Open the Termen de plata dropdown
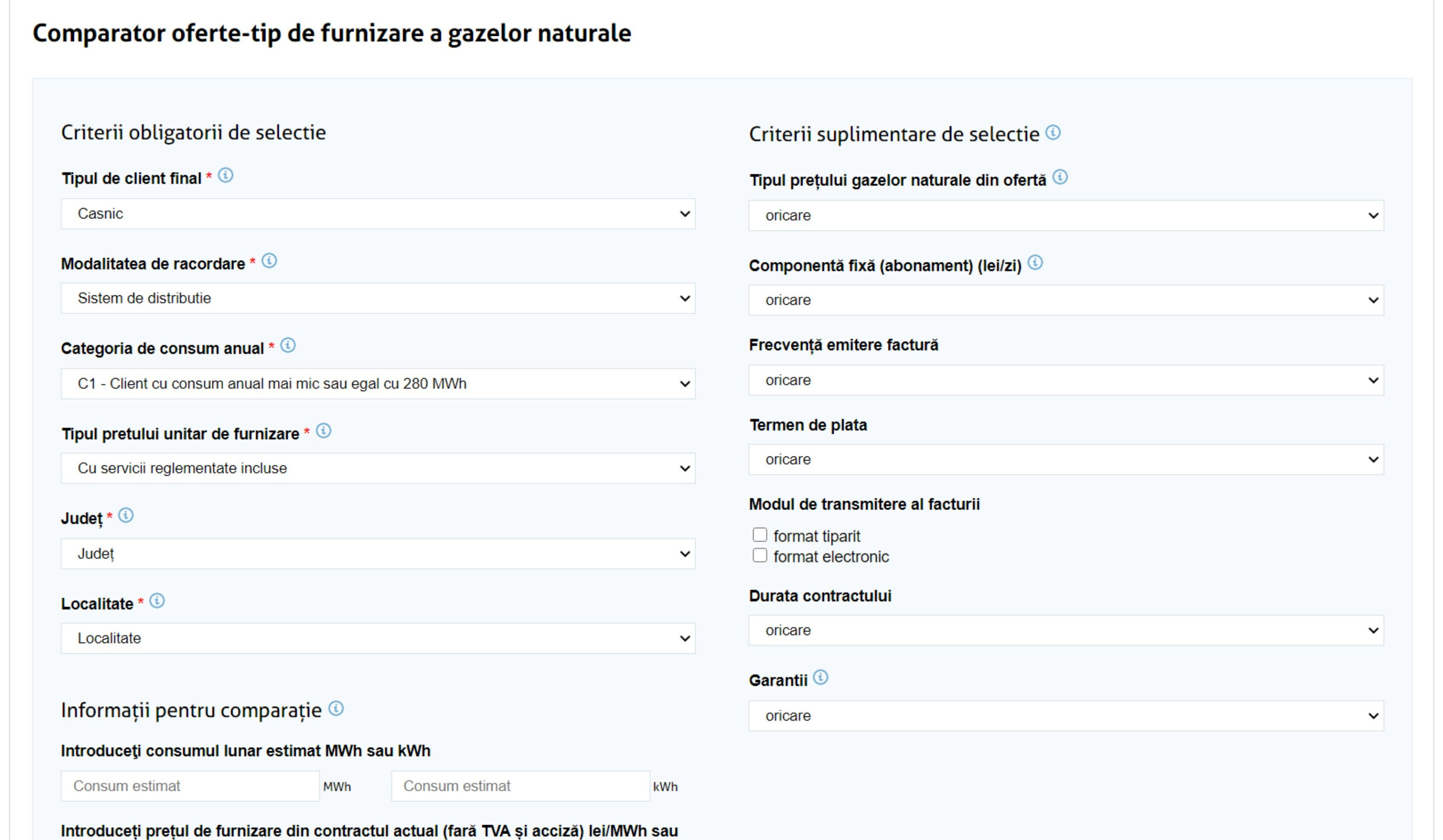 pyautogui.click(x=1066, y=459)
